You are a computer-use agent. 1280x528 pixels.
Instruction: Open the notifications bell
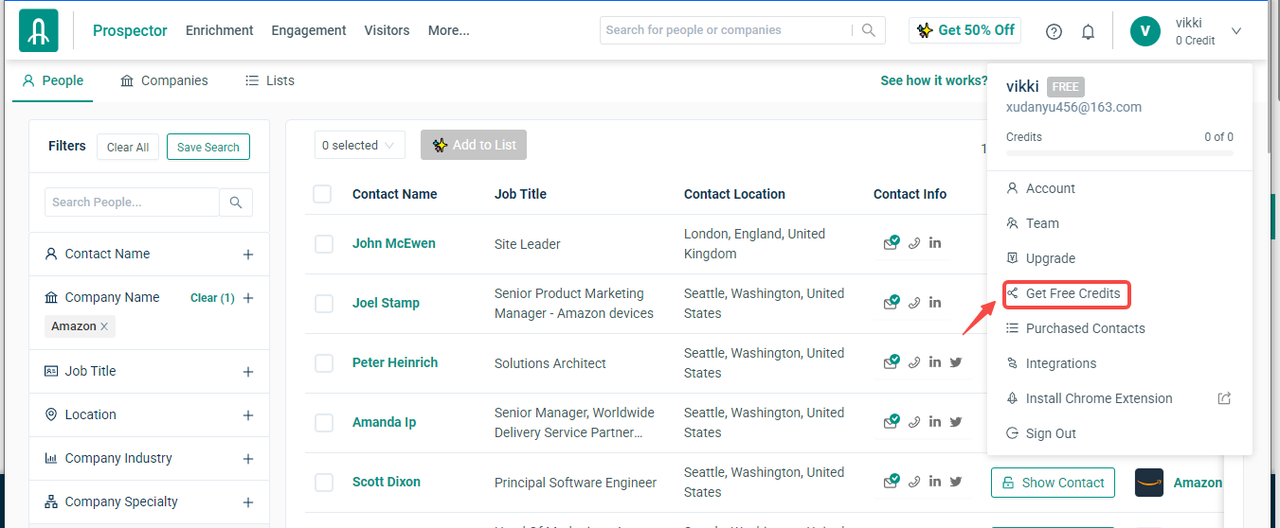1088,31
